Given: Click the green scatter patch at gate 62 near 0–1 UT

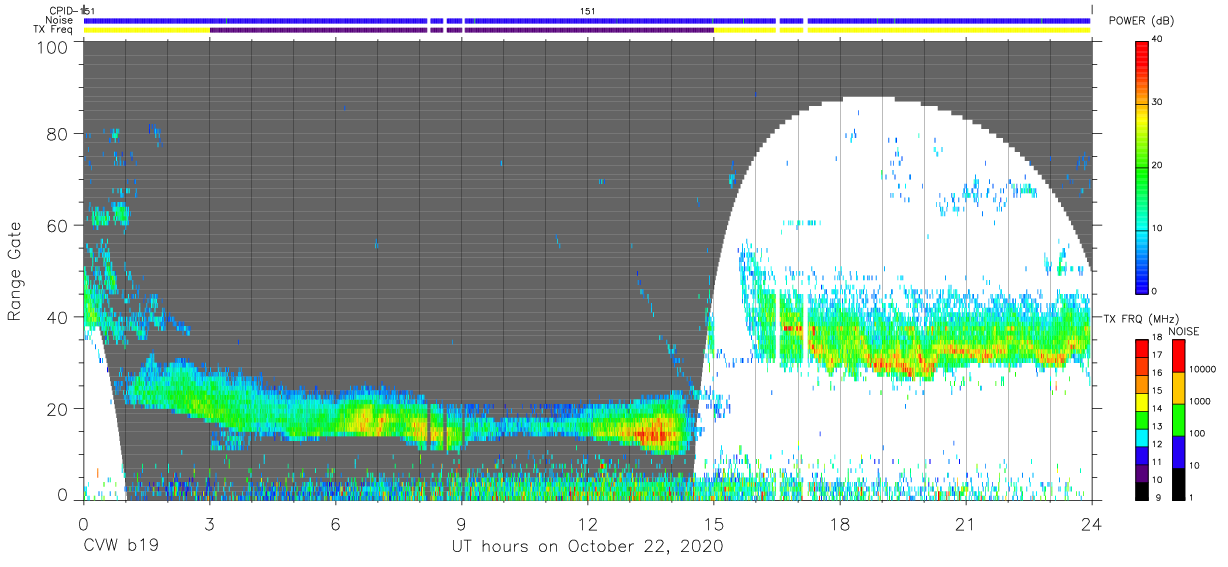Looking at the screenshot, I should (110, 214).
